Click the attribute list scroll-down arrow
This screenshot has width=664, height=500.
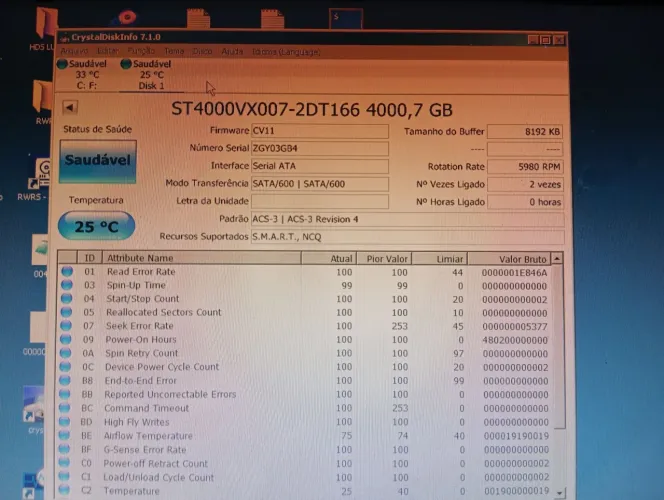pyautogui.click(x=560, y=493)
